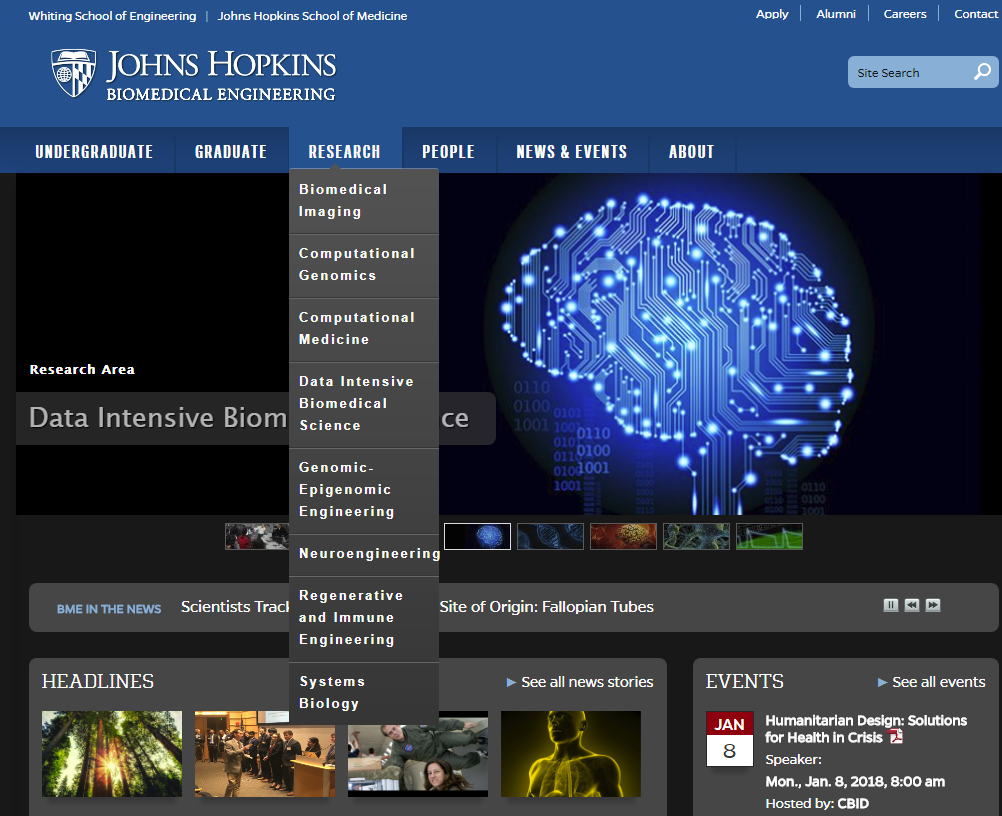1002x816 pixels.
Task: Open the Graduate menu
Action: pos(231,151)
